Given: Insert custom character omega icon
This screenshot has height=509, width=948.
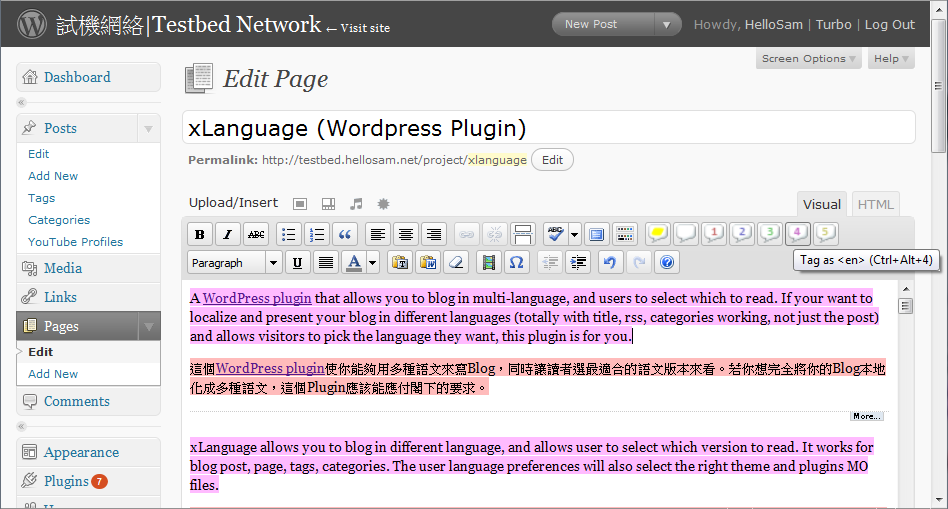Looking at the screenshot, I should click(516, 262).
